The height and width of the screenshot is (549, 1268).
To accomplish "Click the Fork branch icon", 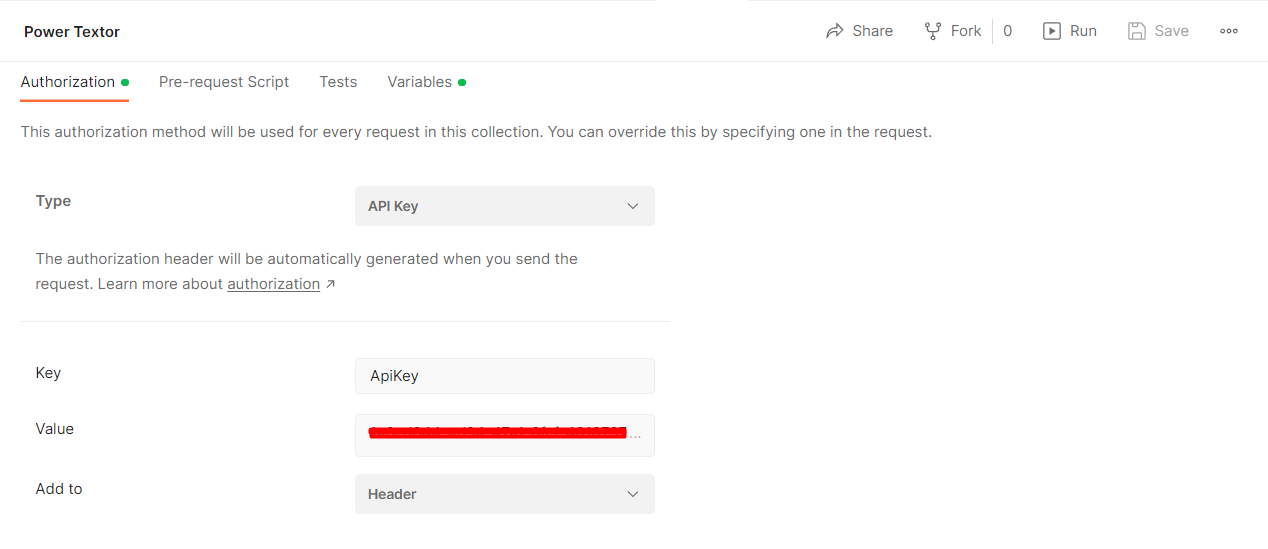I will [933, 31].
